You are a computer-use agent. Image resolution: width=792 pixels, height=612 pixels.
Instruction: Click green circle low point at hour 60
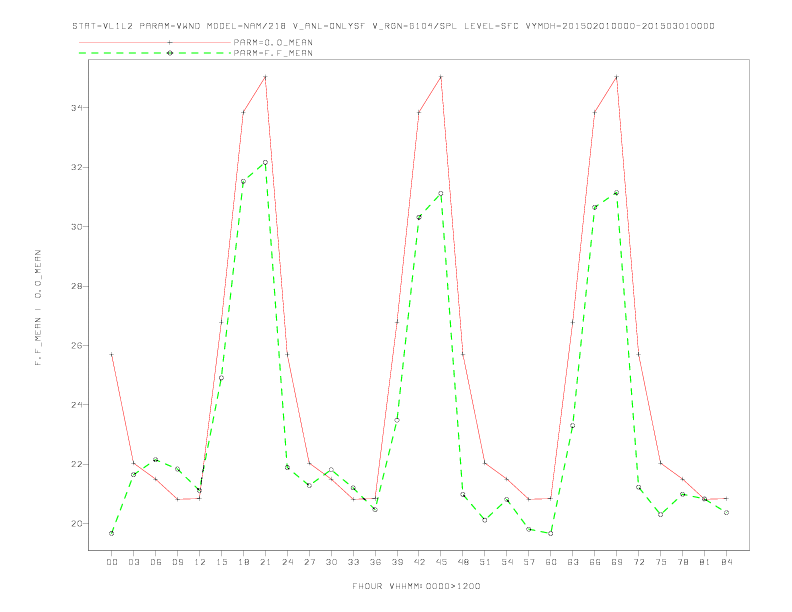click(551, 533)
